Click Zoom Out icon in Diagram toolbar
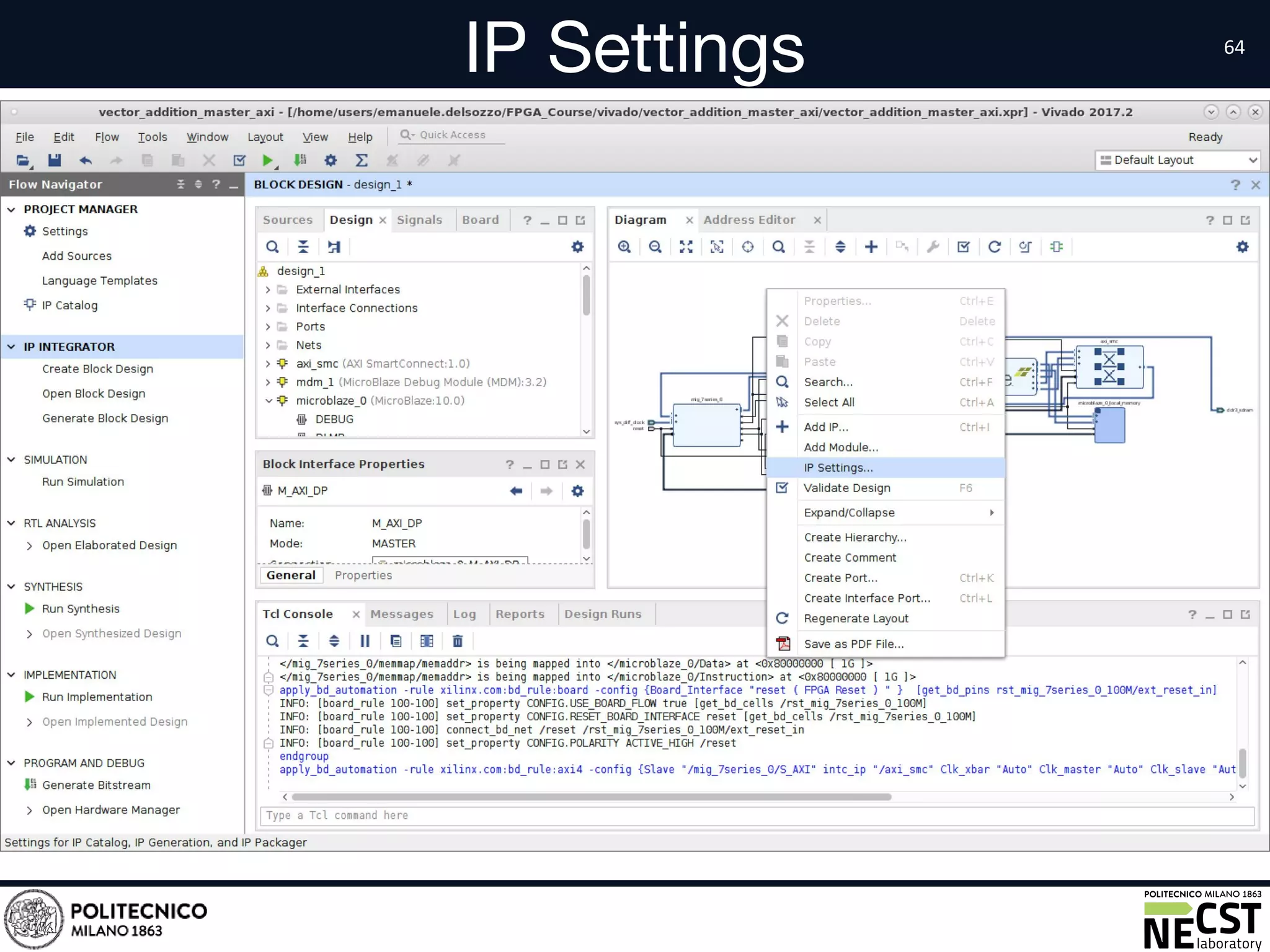 click(x=655, y=247)
